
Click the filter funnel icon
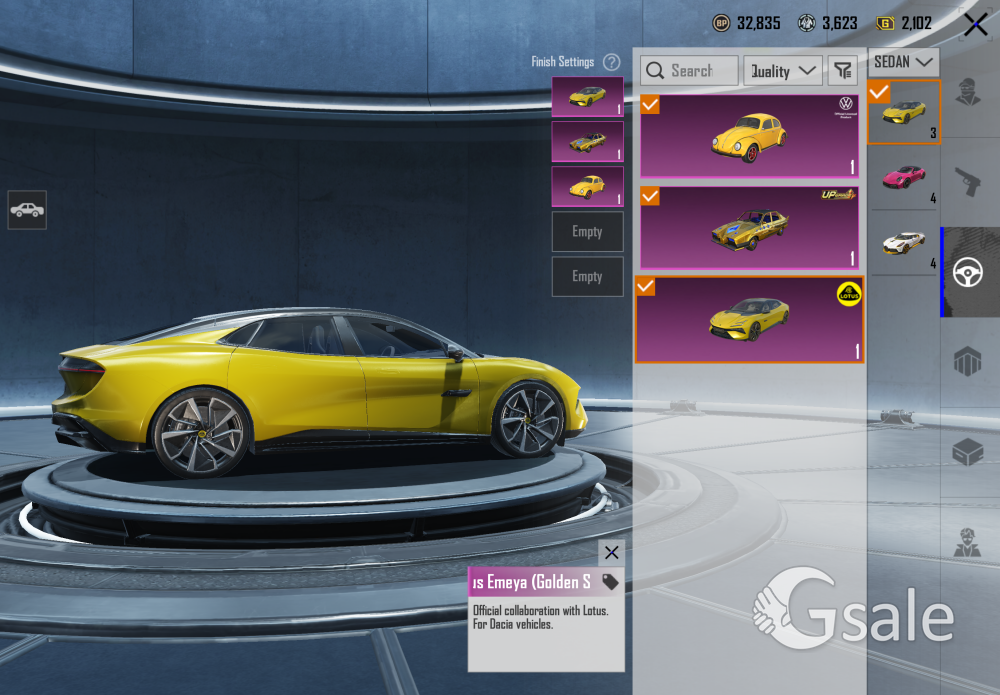tap(843, 71)
